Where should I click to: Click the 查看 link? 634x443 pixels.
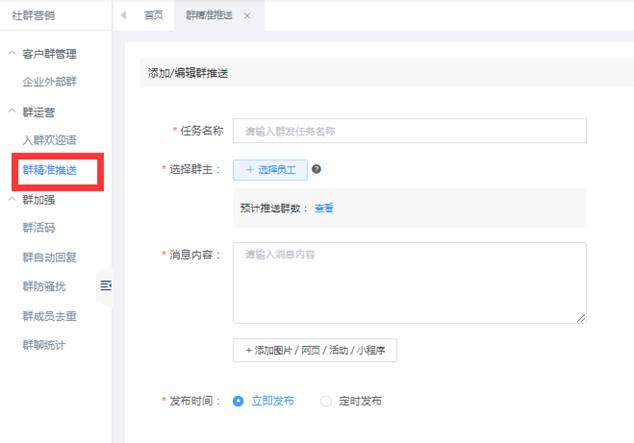(324, 208)
